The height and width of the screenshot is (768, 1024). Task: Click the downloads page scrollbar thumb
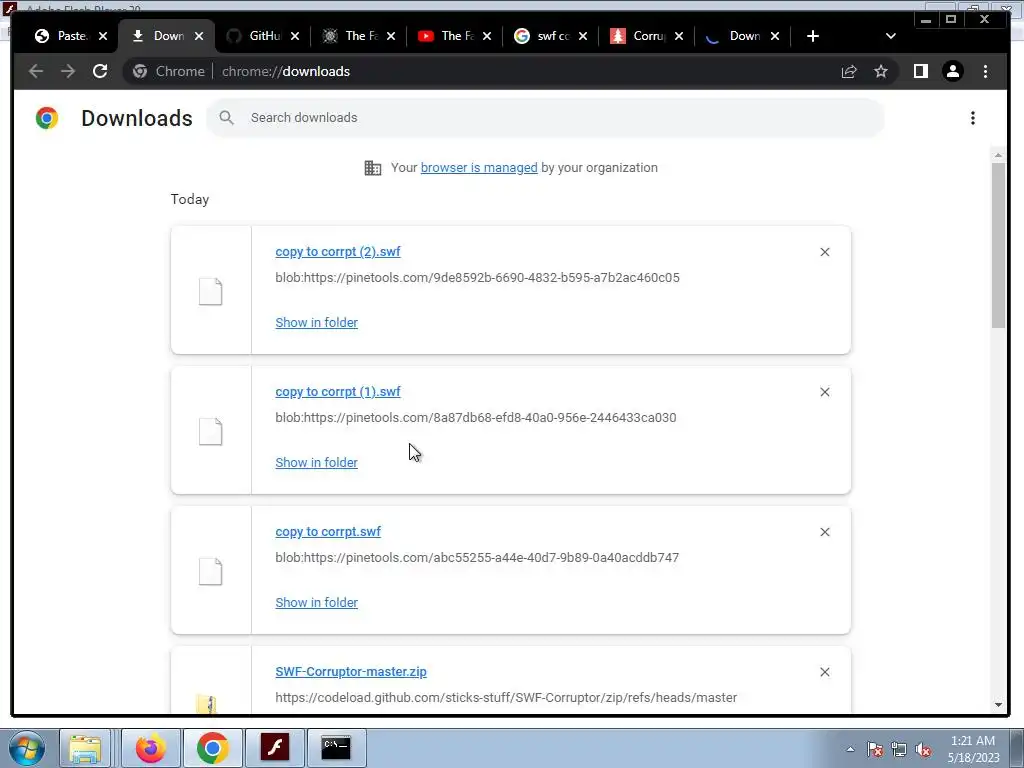click(998, 245)
